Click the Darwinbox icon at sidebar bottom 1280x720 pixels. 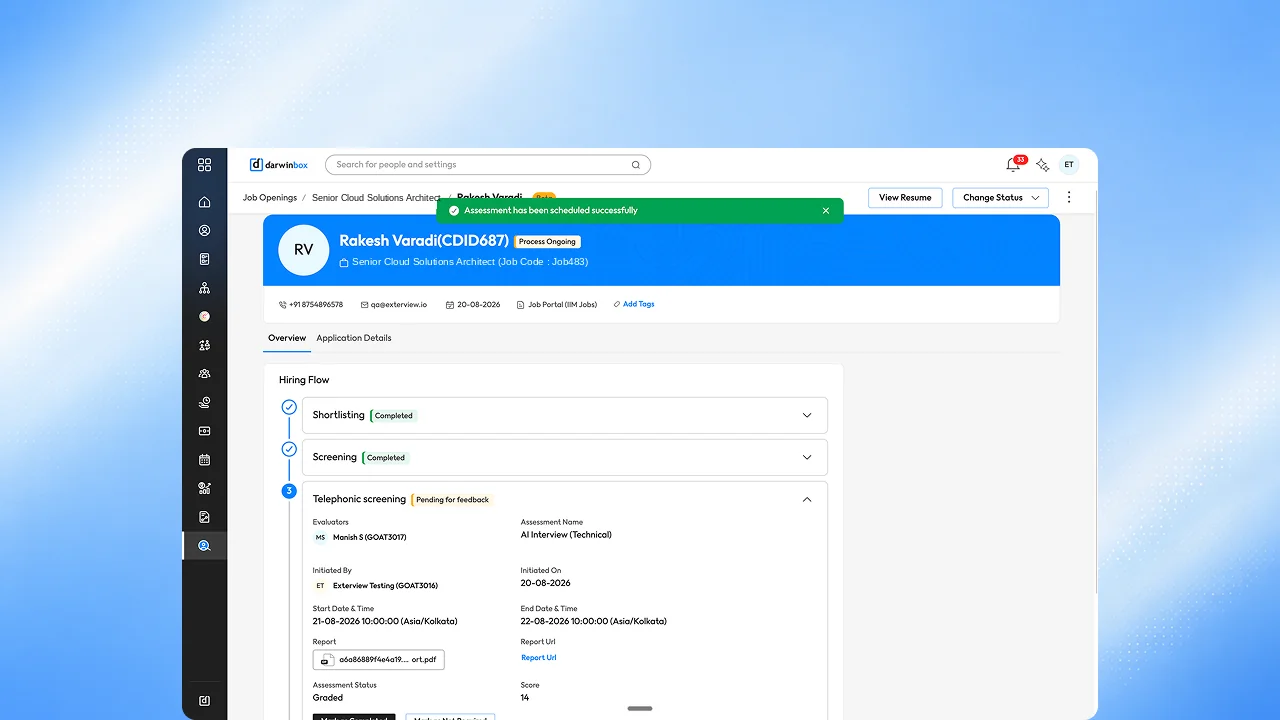coord(204,701)
